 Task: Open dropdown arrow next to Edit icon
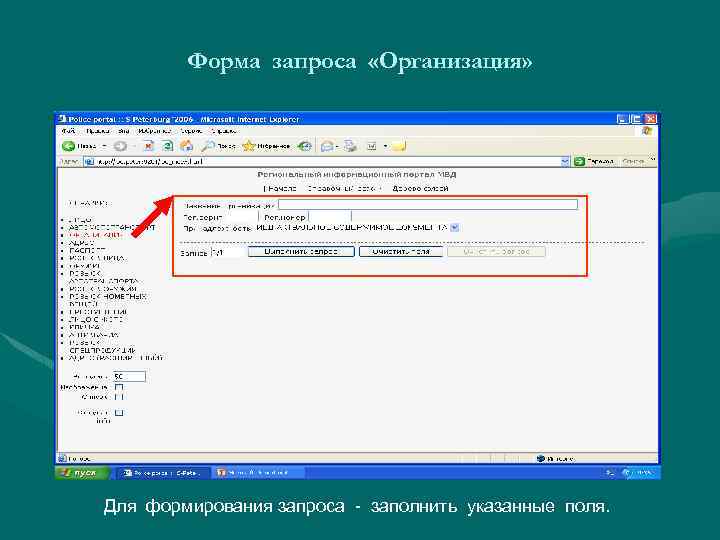click(x=386, y=146)
